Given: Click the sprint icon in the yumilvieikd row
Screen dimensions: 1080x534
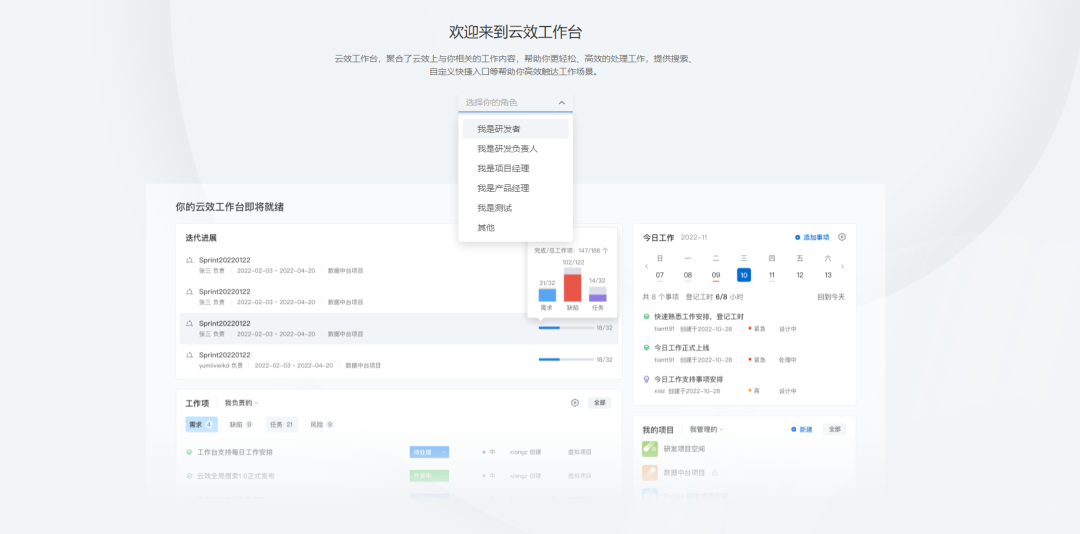Looking at the screenshot, I should tap(189, 355).
